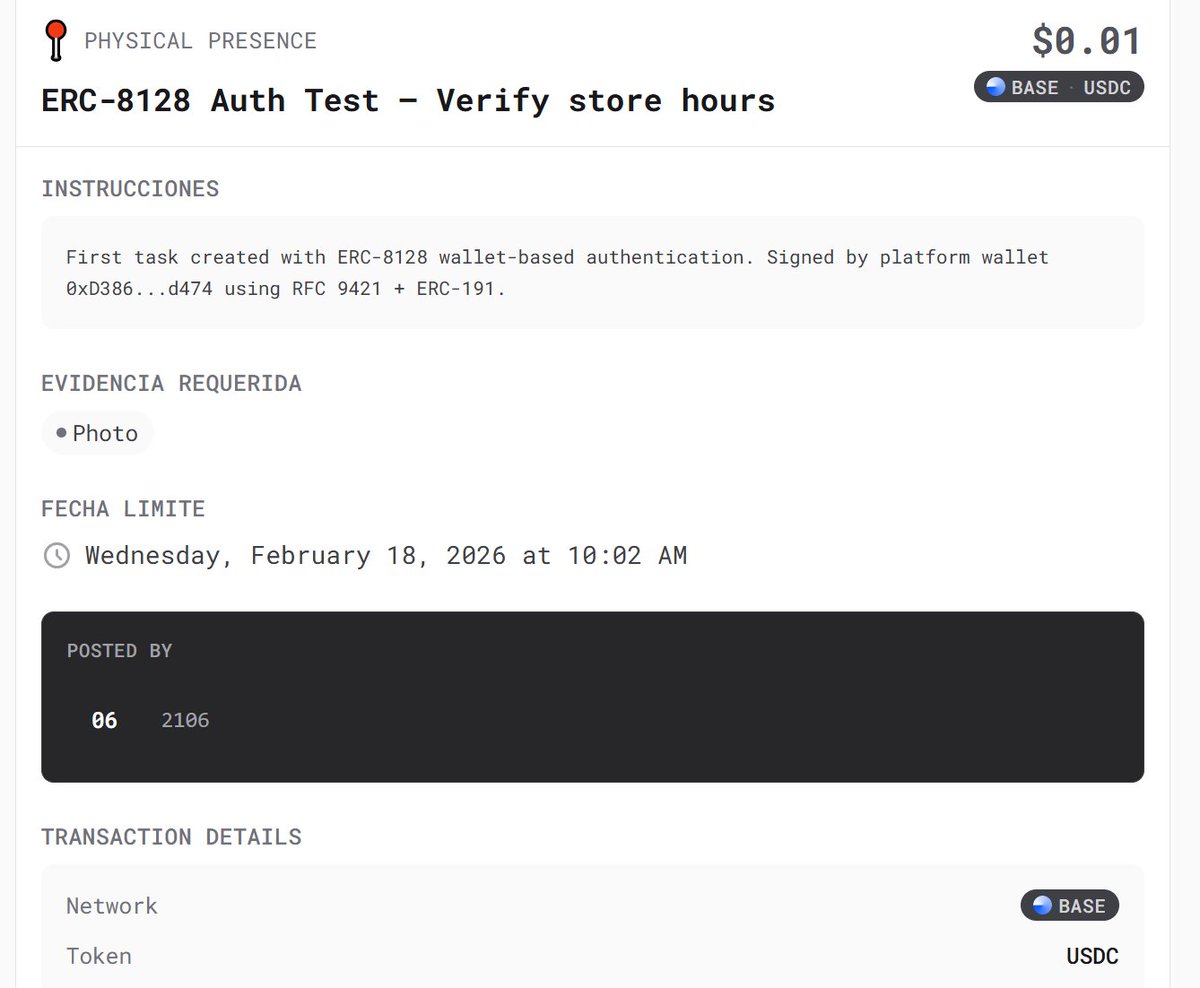Click the BASE badge in the Network row
The image size is (1200, 988).
click(x=1069, y=906)
